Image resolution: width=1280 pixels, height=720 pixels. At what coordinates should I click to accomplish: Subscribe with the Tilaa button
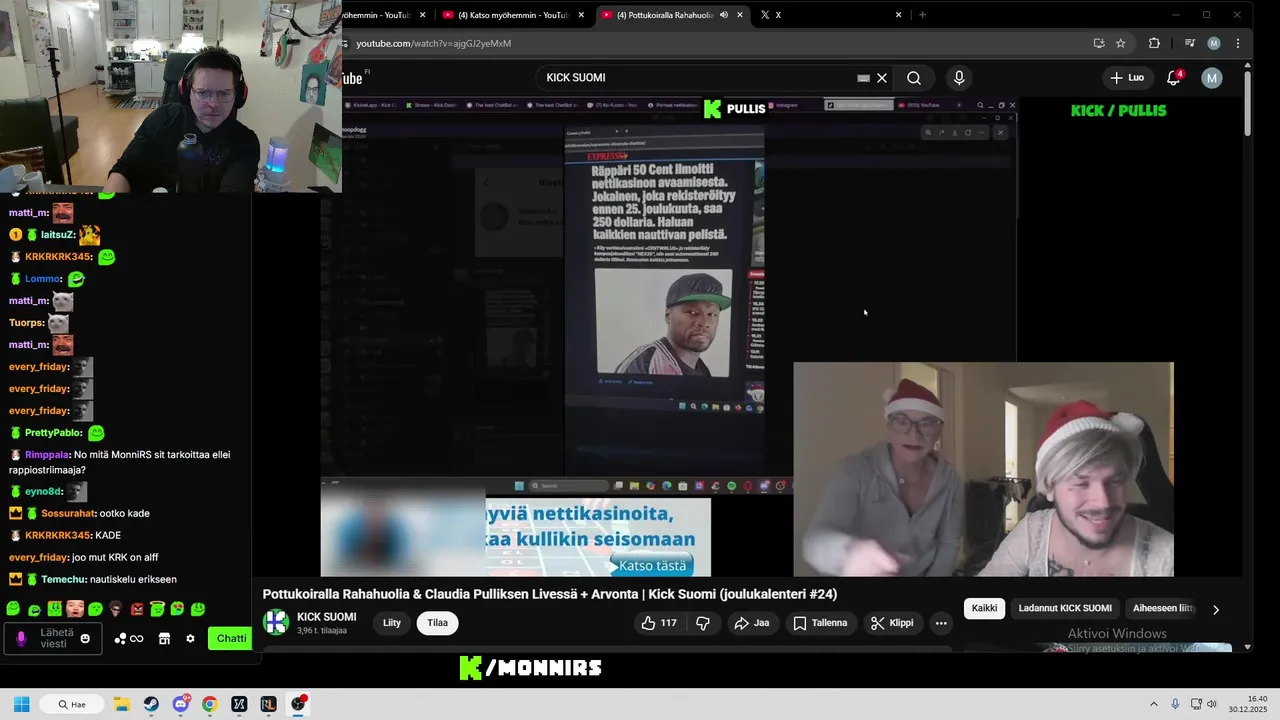[437, 623]
